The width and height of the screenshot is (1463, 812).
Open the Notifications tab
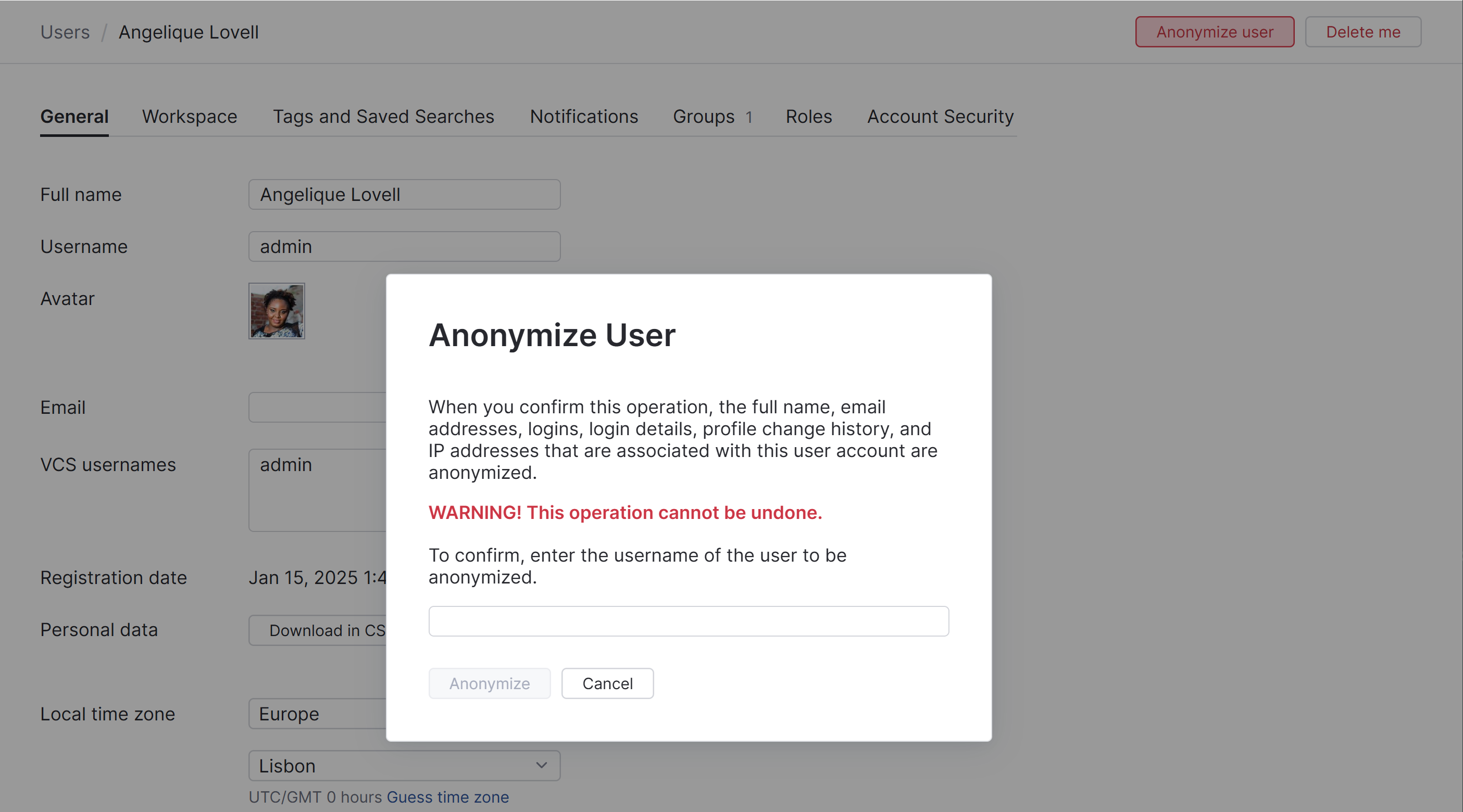click(x=584, y=116)
